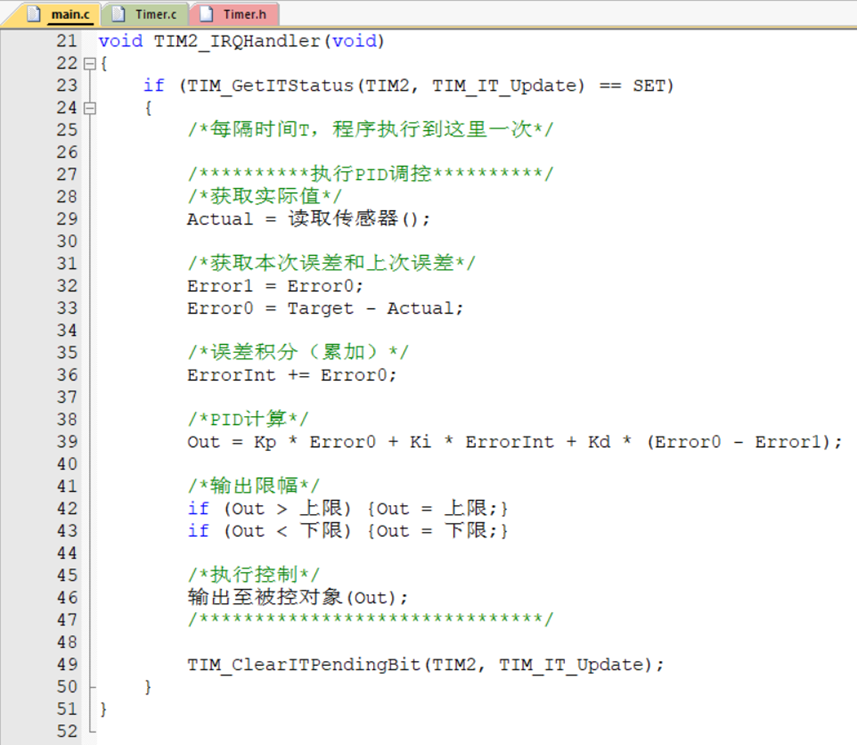Click the Out variable on line 42
The width and height of the screenshot is (857, 745).
[246, 508]
